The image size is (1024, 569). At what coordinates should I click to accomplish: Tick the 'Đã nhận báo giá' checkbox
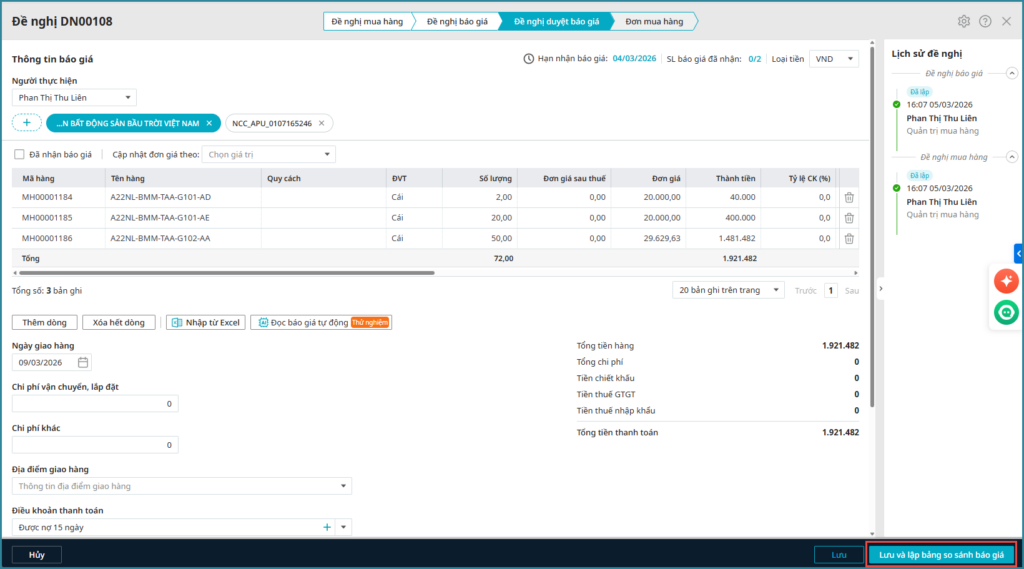click(20, 155)
